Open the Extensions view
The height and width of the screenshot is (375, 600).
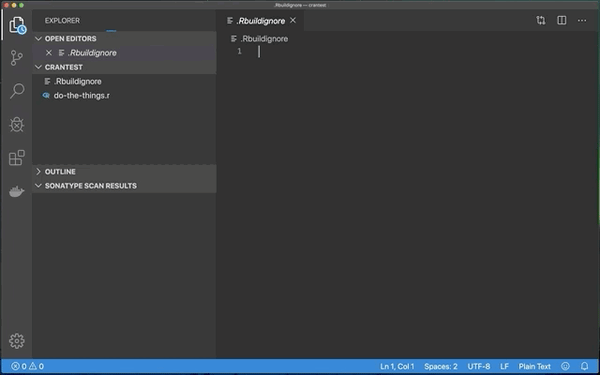16,158
